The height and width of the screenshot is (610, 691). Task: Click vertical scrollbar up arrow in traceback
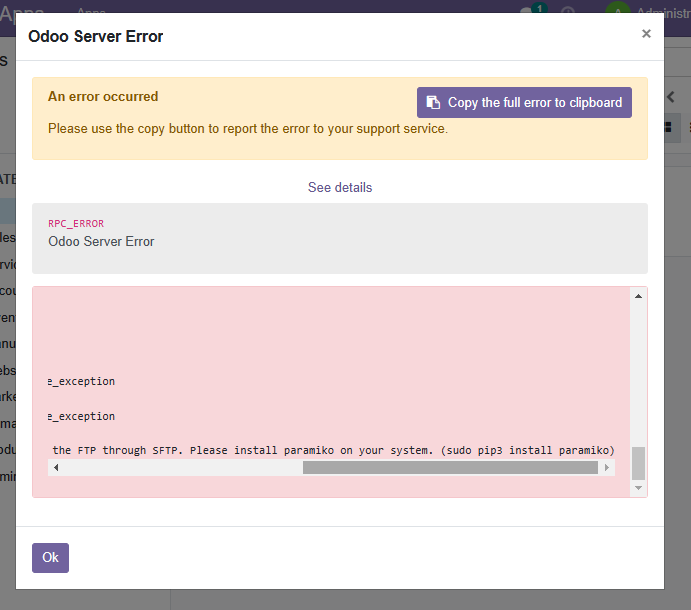[x=638, y=296]
